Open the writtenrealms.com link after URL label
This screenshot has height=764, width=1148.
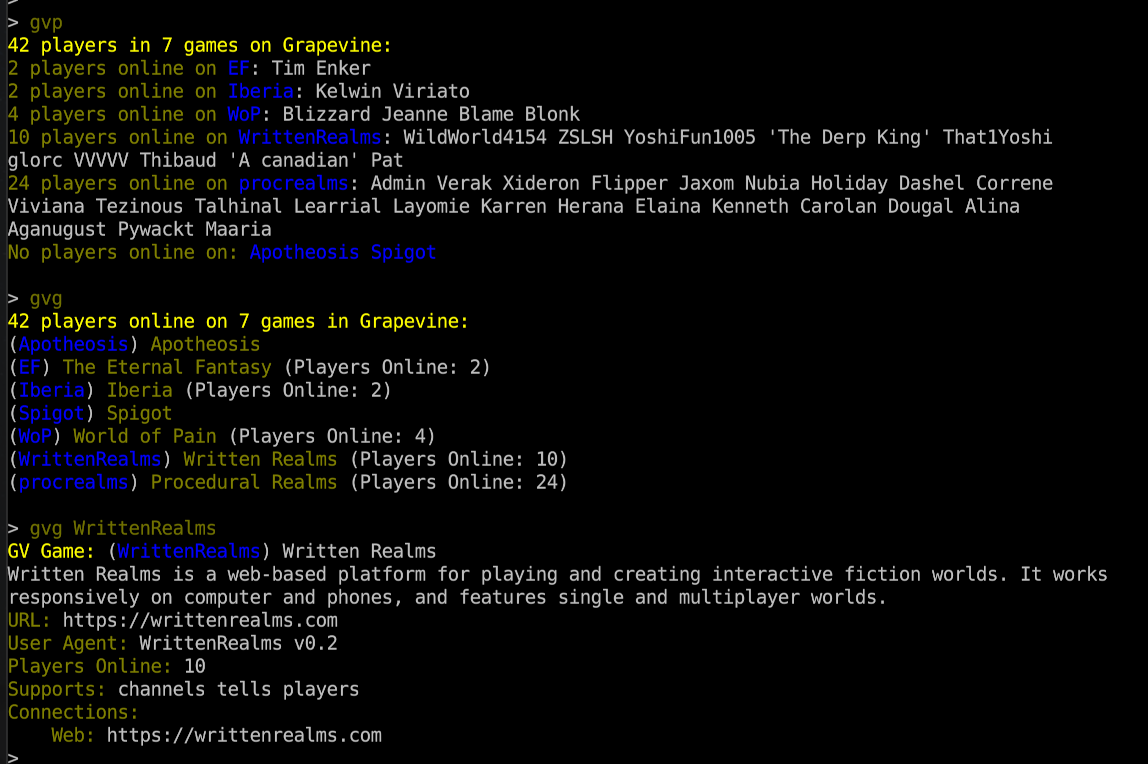[200, 620]
